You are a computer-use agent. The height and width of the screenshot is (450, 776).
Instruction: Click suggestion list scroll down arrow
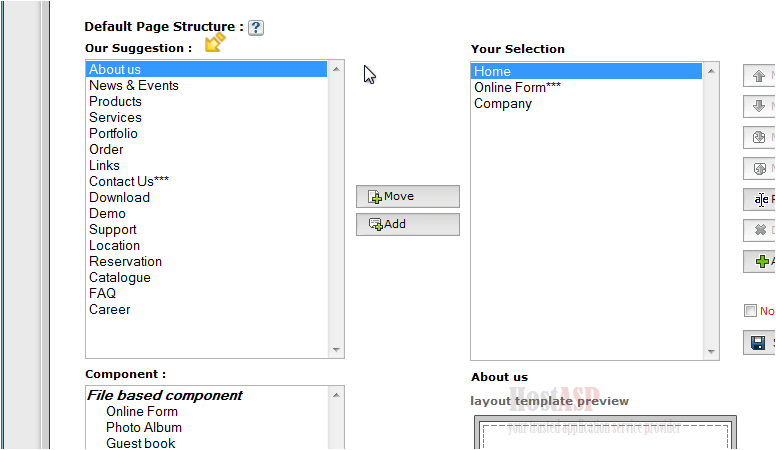[x=337, y=350]
